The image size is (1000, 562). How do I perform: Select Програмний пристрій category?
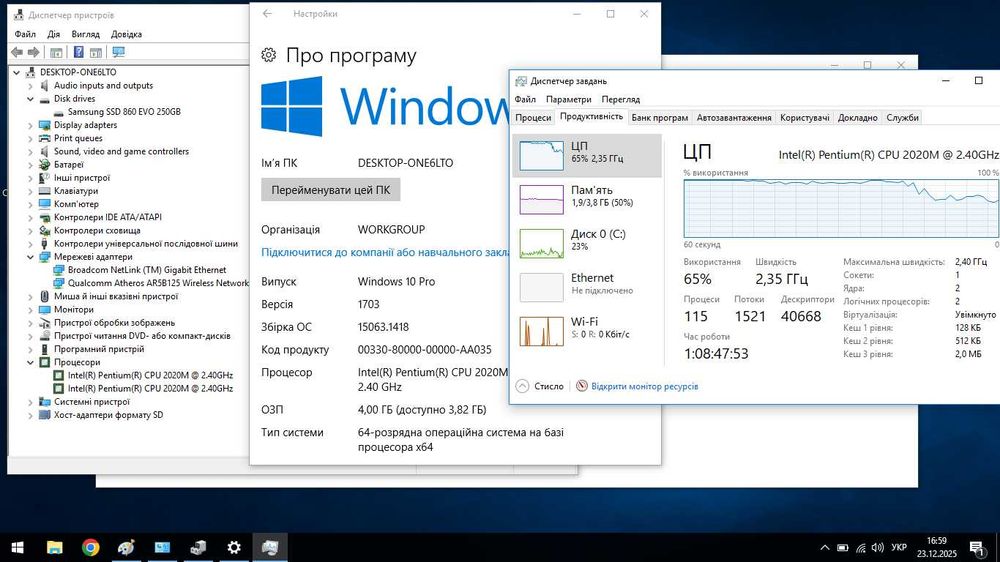click(x=99, y=349)
